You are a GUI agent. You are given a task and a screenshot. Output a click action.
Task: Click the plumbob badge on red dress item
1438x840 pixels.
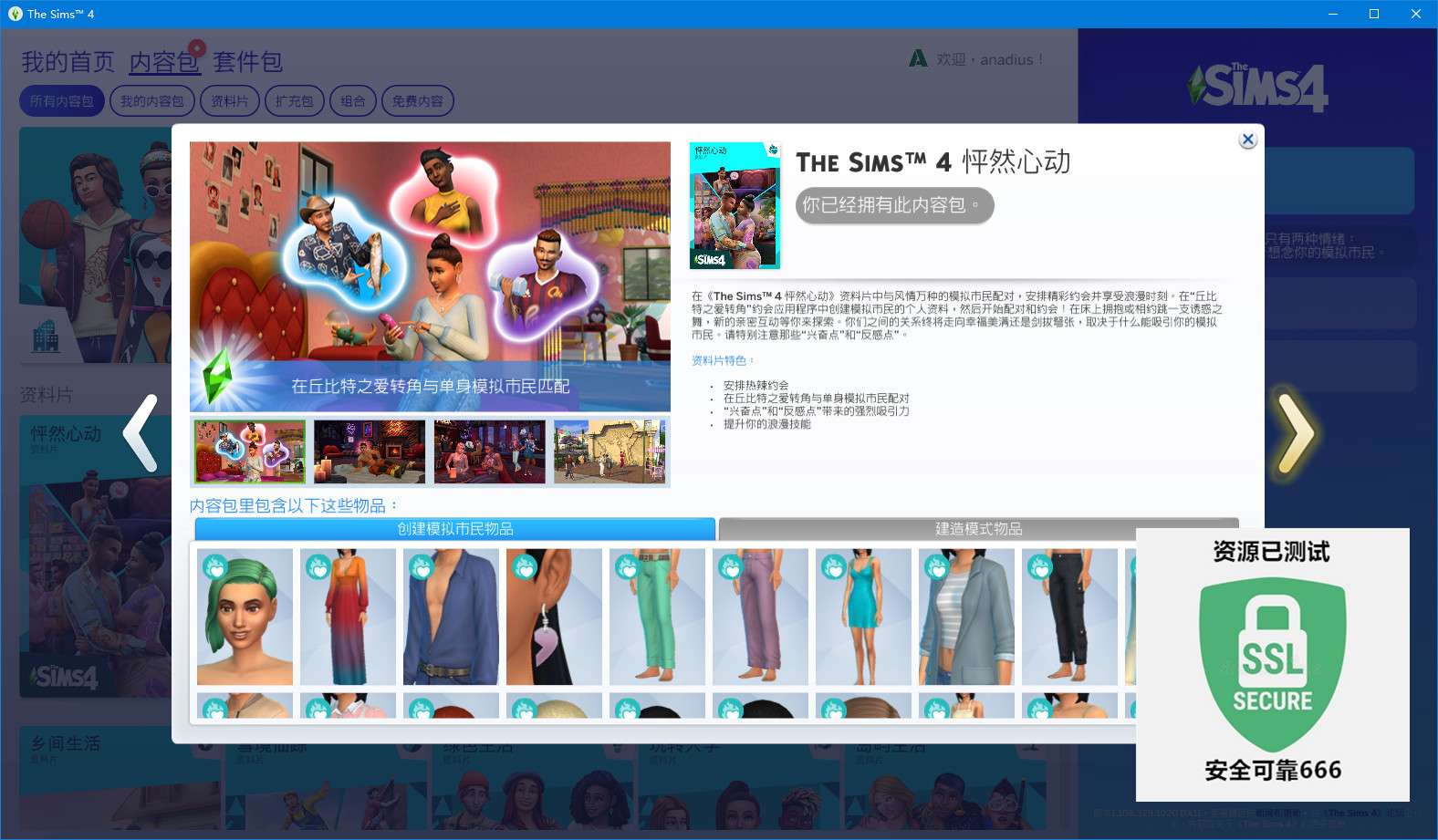(x=318, y=567)
